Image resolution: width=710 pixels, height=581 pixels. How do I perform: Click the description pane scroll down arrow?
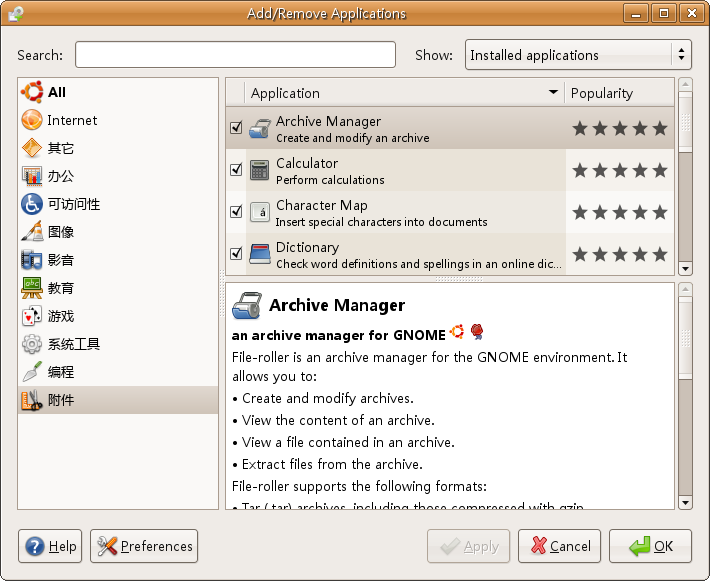click(685, 503)
